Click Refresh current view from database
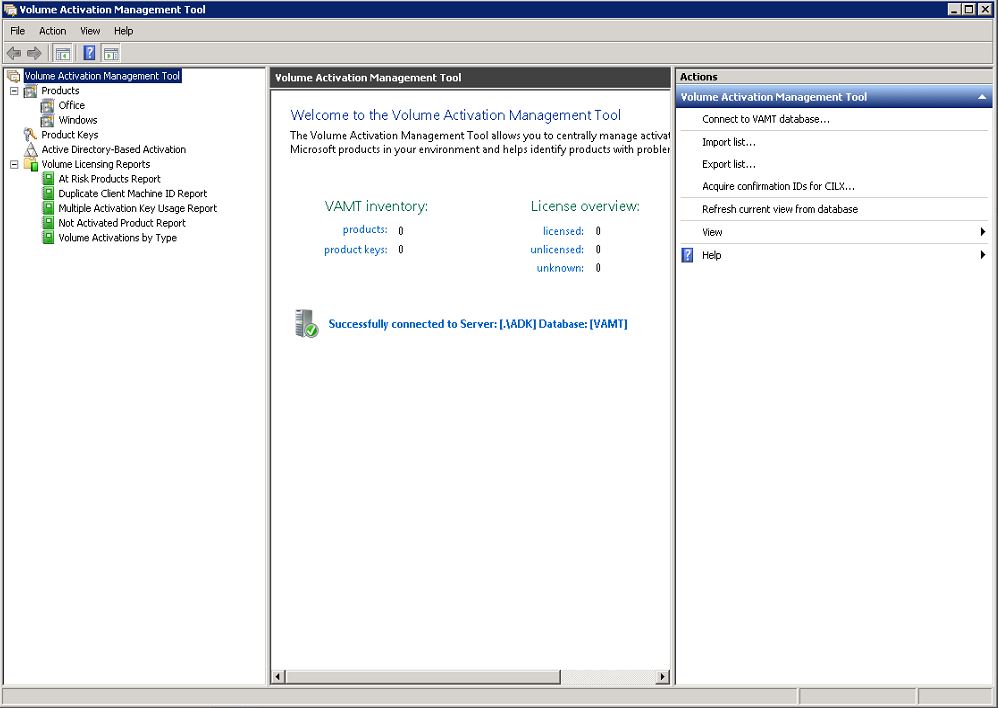 (x=779, y=209)
